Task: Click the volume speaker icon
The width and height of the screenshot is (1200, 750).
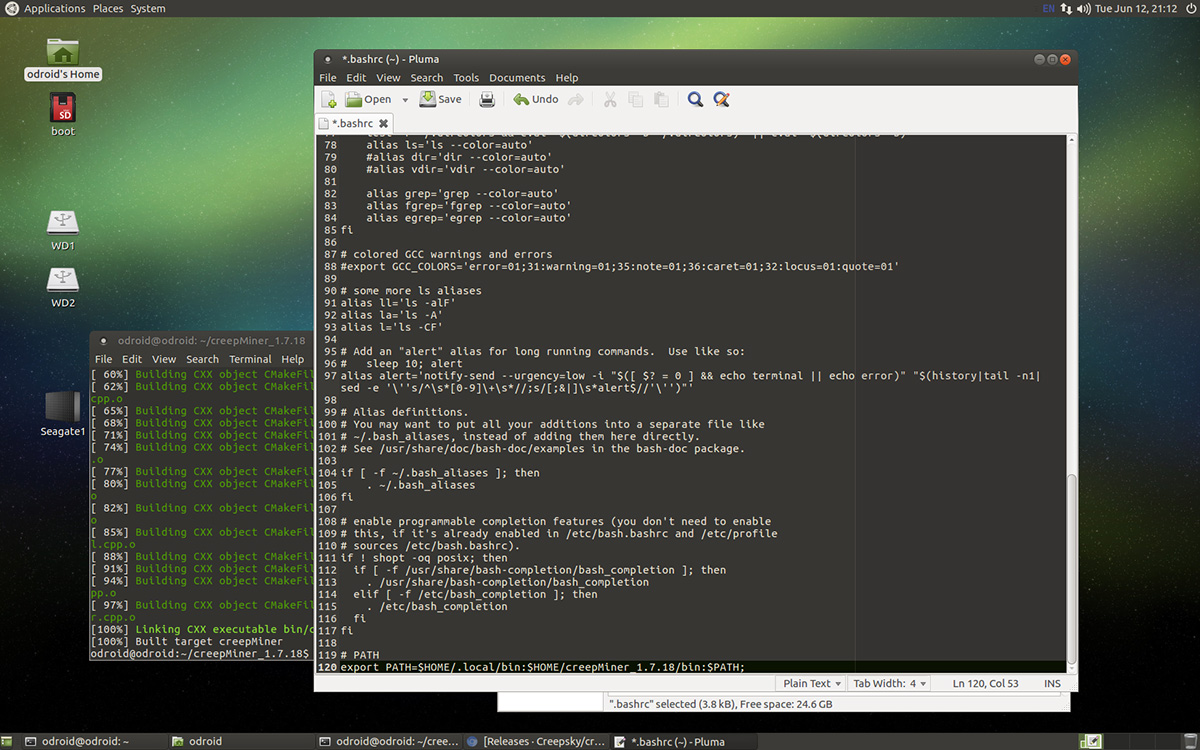Action: [x=1084, y=9]
